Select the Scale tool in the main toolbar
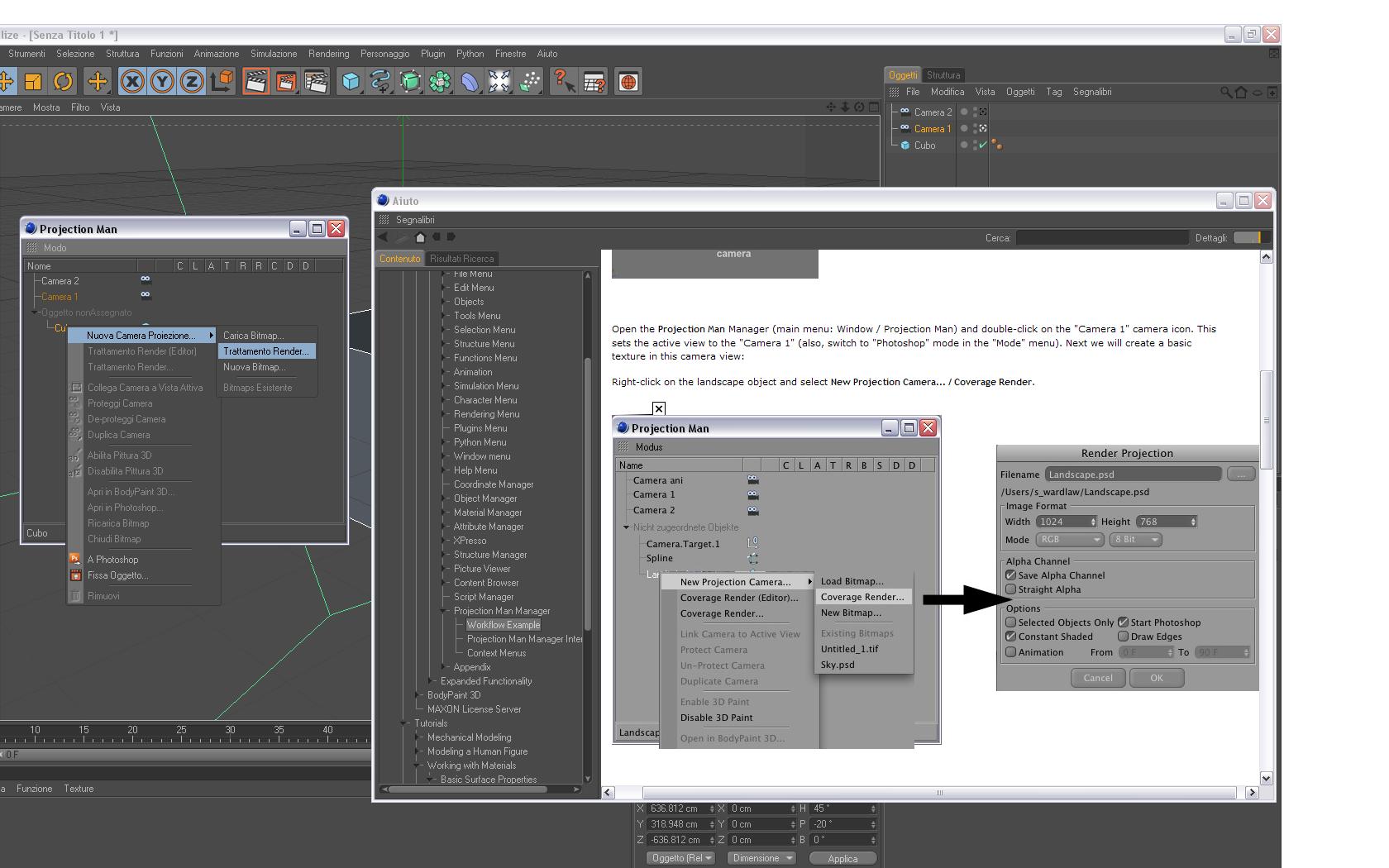 coord(33,81)
